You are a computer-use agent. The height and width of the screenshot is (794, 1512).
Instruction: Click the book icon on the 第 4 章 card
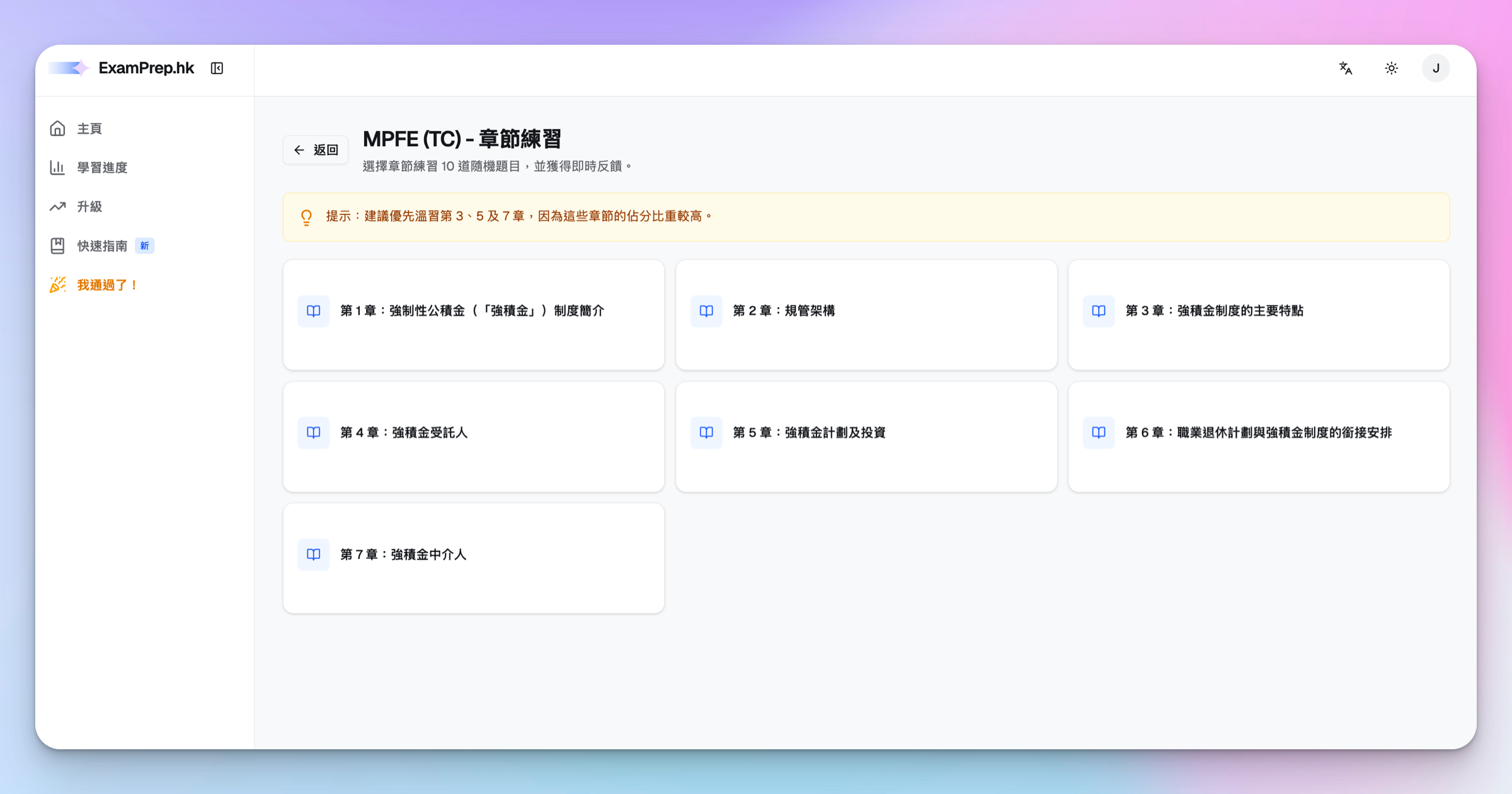(313, 432)
